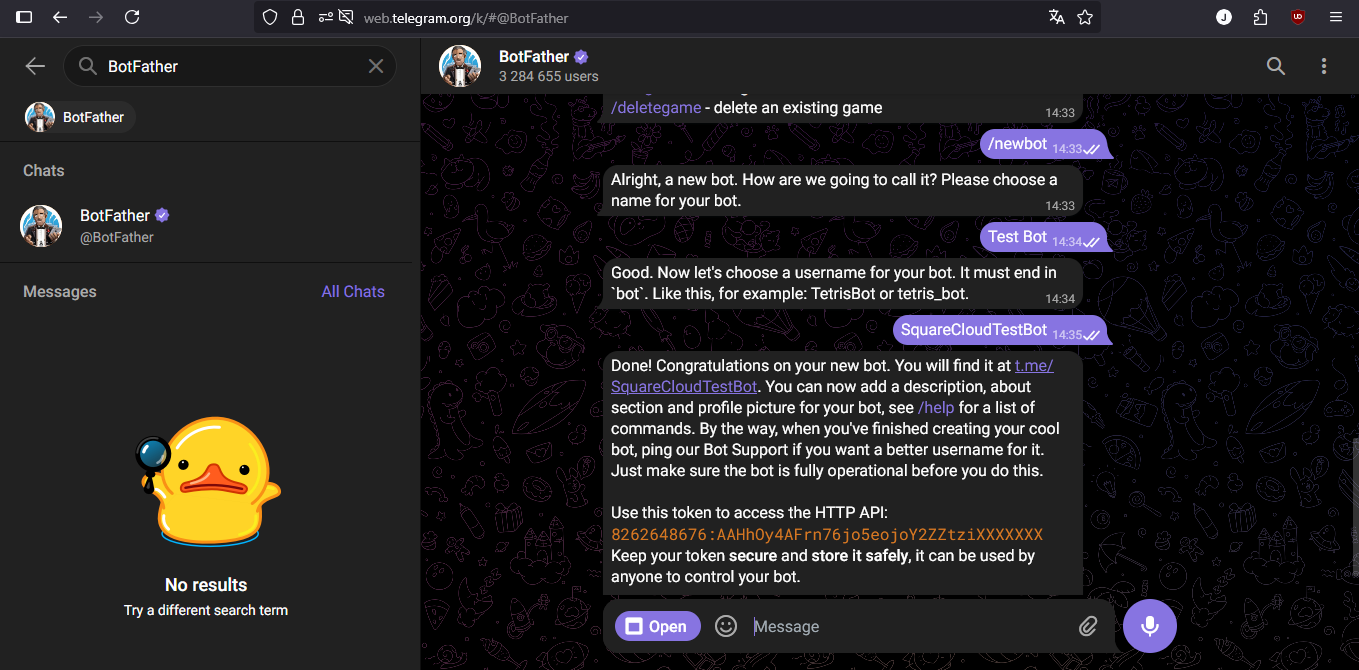1359x670 pixels.
Task: Go back from the search panel
Action: 35,66
